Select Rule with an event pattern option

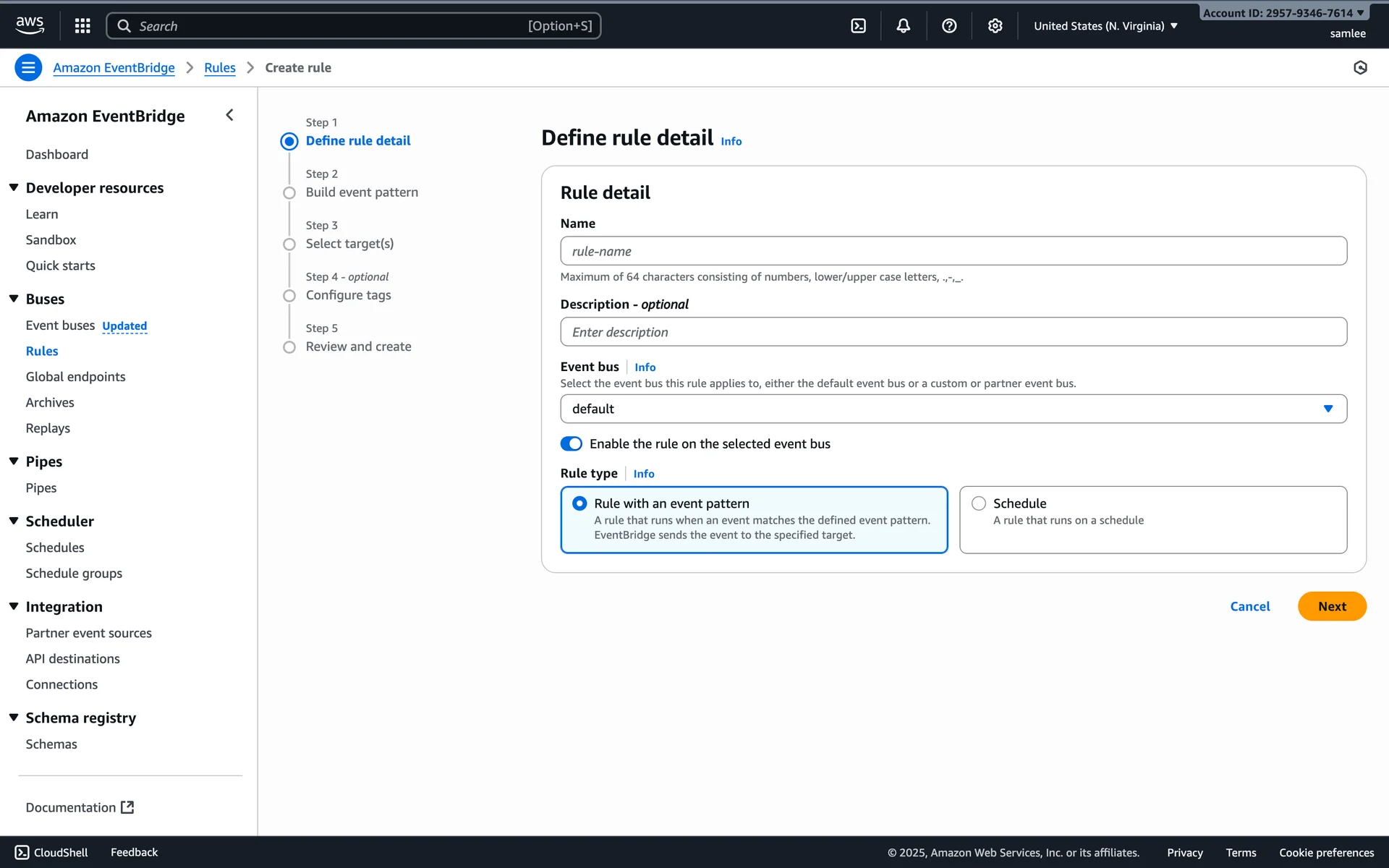pos(579,503)
